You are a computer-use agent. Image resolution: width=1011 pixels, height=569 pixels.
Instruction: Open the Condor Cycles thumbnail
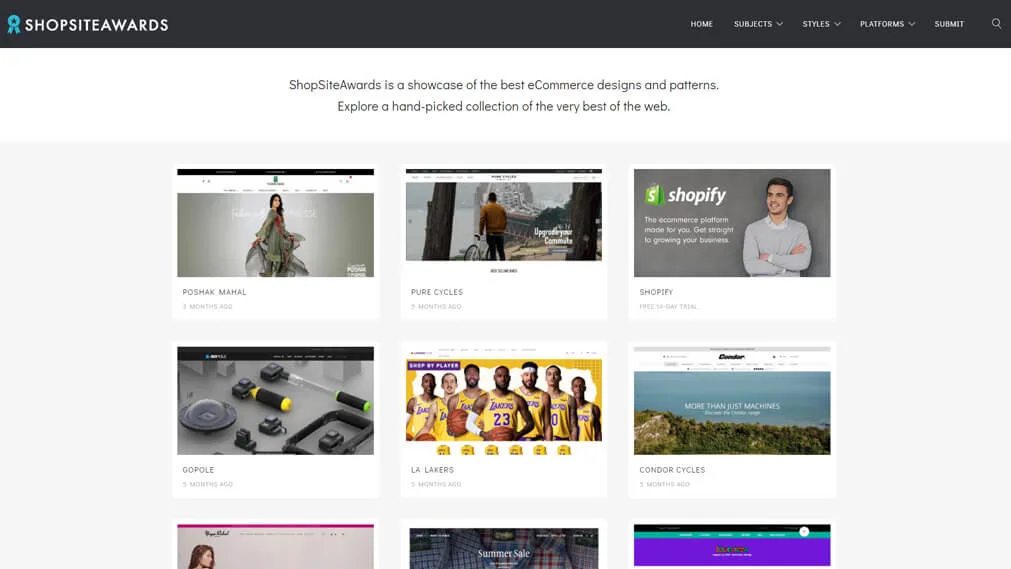732,401
